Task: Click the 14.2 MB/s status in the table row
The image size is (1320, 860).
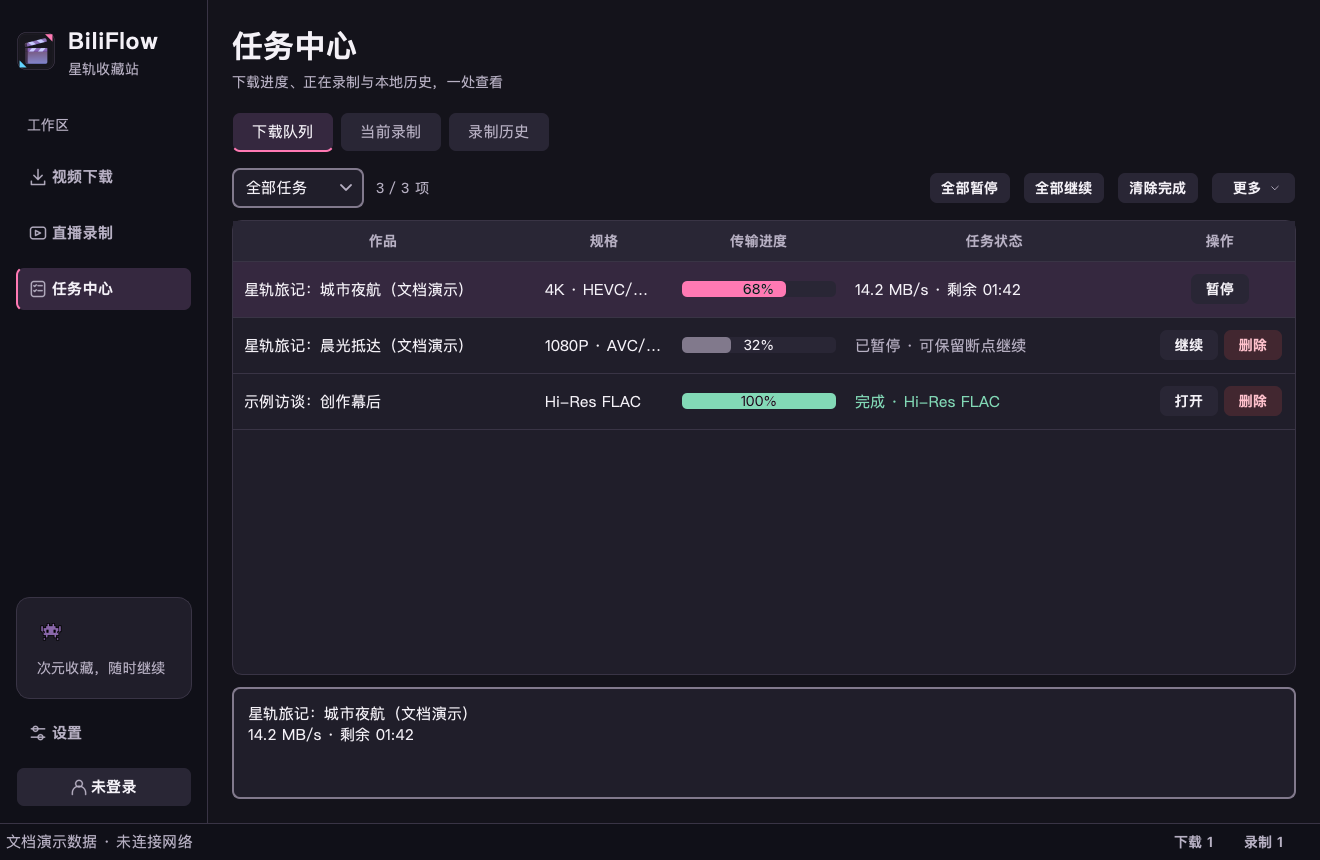Action: pyautogui.click(x=938, y=289)
